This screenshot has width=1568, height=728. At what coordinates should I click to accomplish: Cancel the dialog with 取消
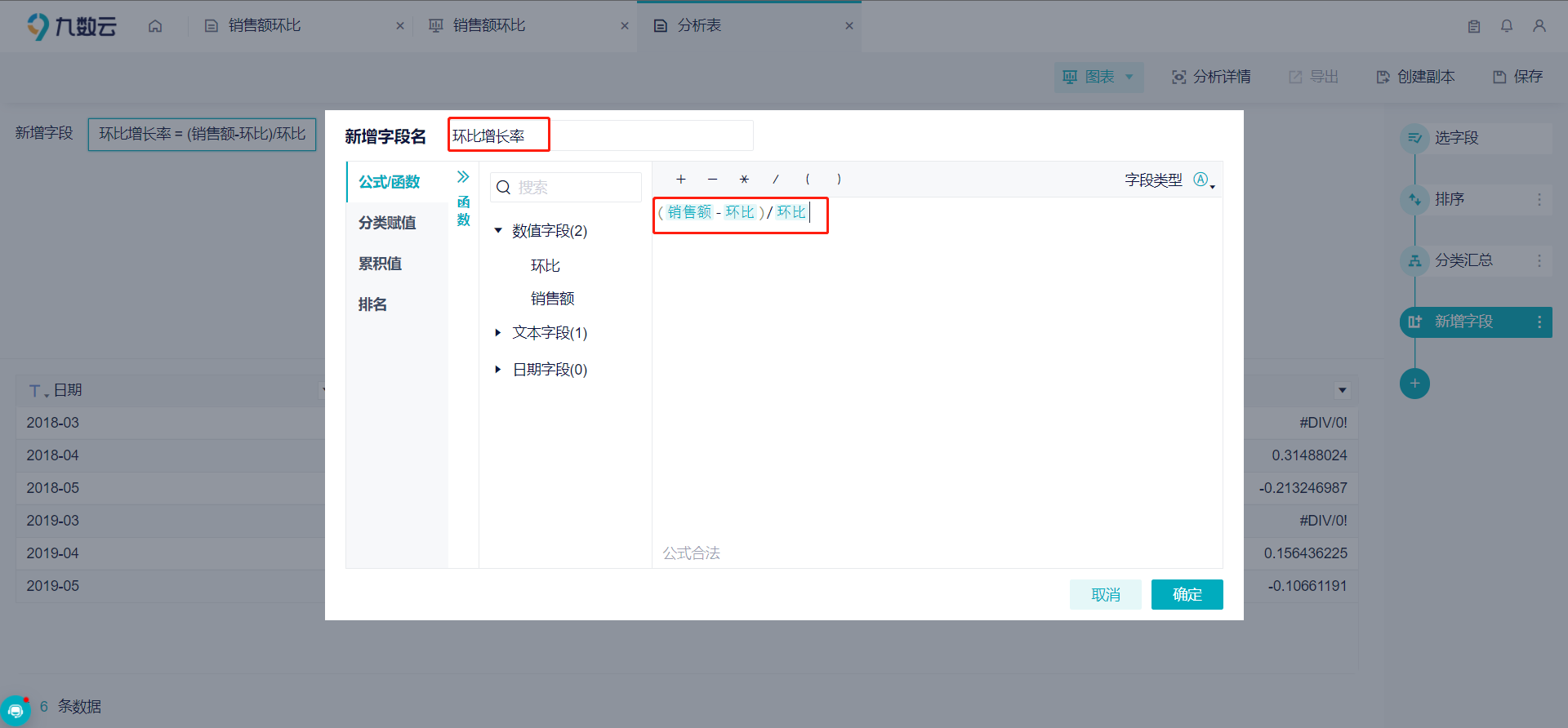coord(1105,595)
